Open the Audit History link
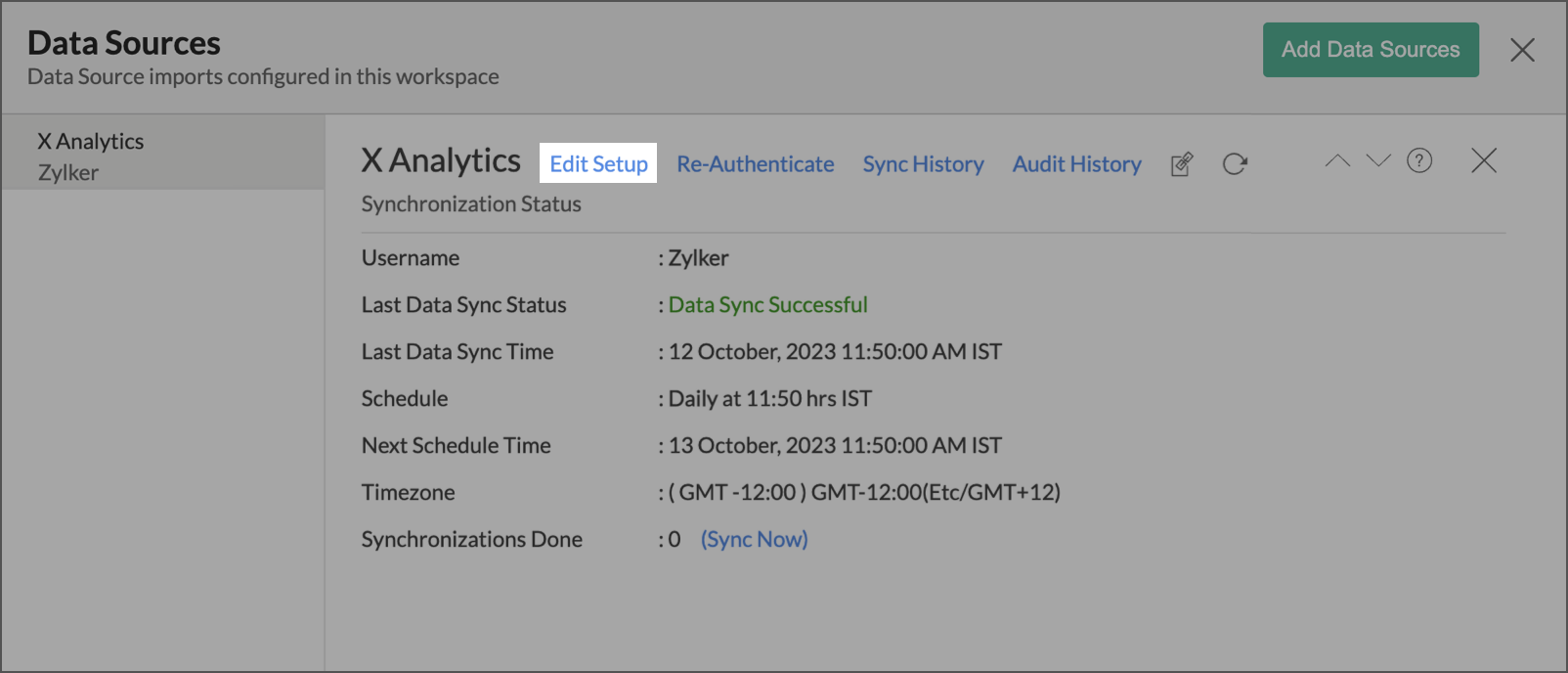1568x673 pixels. click(1077, 164)
